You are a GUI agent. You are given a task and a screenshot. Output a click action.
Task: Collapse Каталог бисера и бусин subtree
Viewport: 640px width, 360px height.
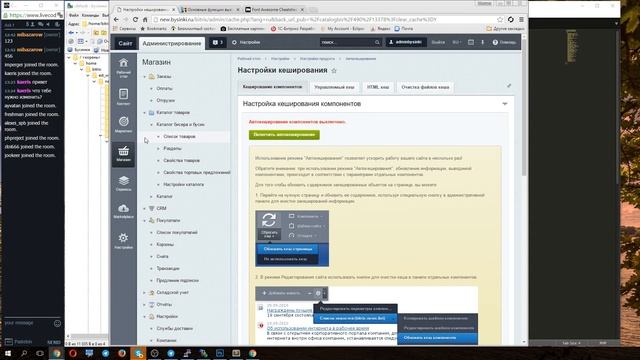(x=151, y=125)
